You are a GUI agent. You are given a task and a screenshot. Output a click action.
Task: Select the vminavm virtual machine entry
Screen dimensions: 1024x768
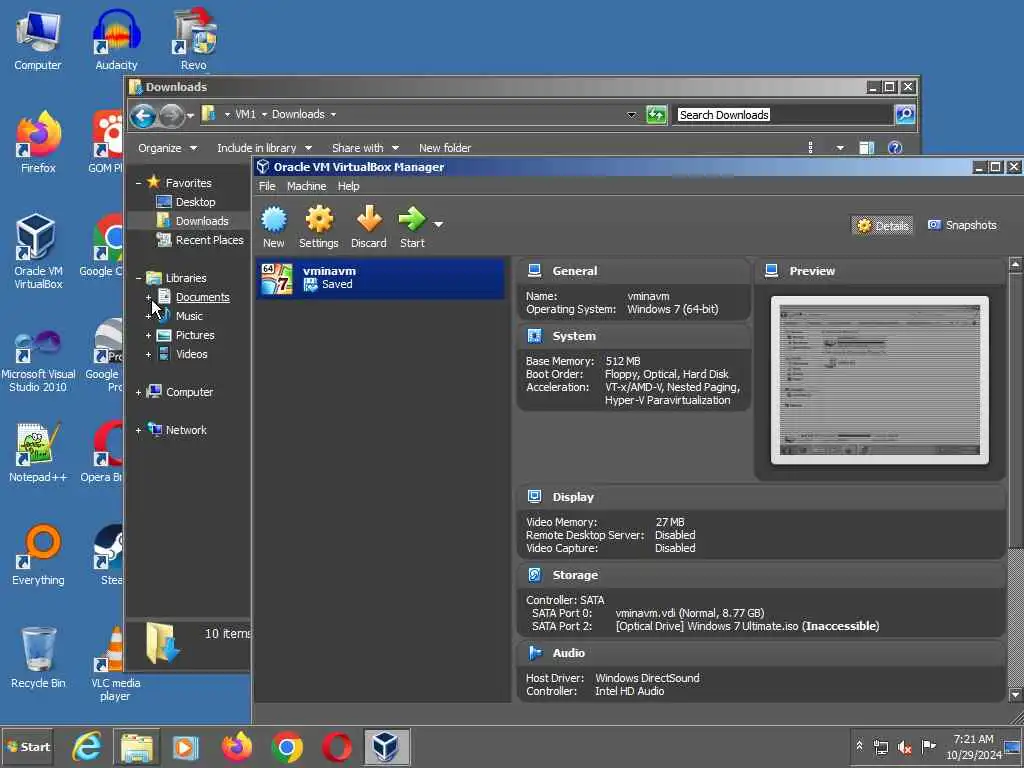click(x=381, y=278)
